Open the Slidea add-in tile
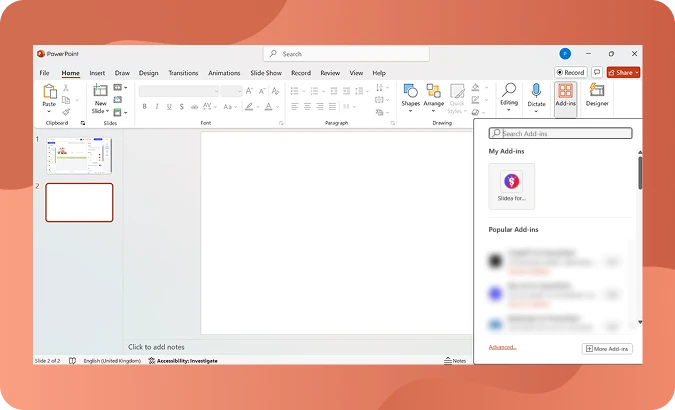The image size is (675, 410). pyautogui.click(x=511, y=186)
